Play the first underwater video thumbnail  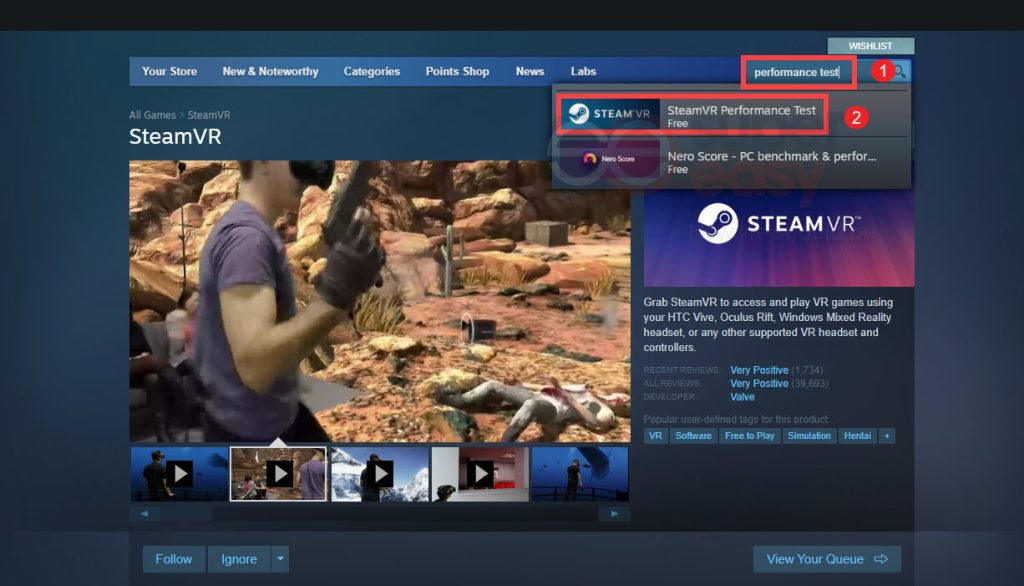179,473
